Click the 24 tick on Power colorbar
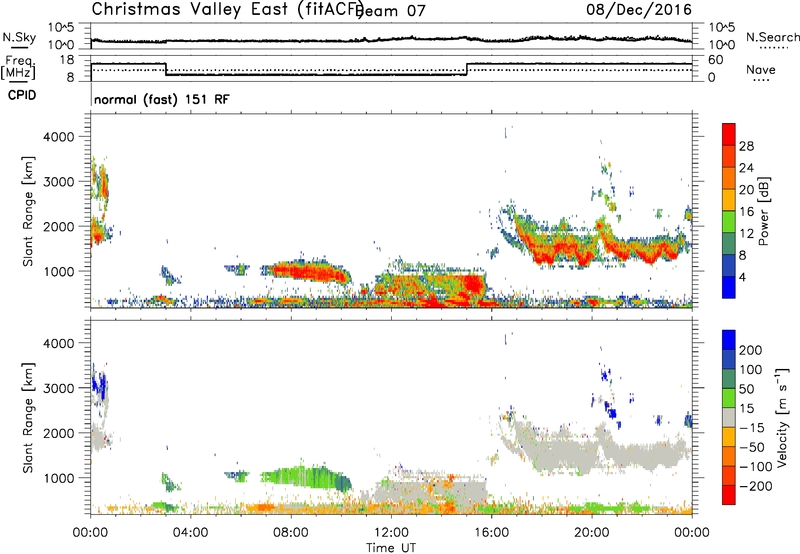Image resolution: width=800 pixels, height=554 pixels. click(746, 168)
